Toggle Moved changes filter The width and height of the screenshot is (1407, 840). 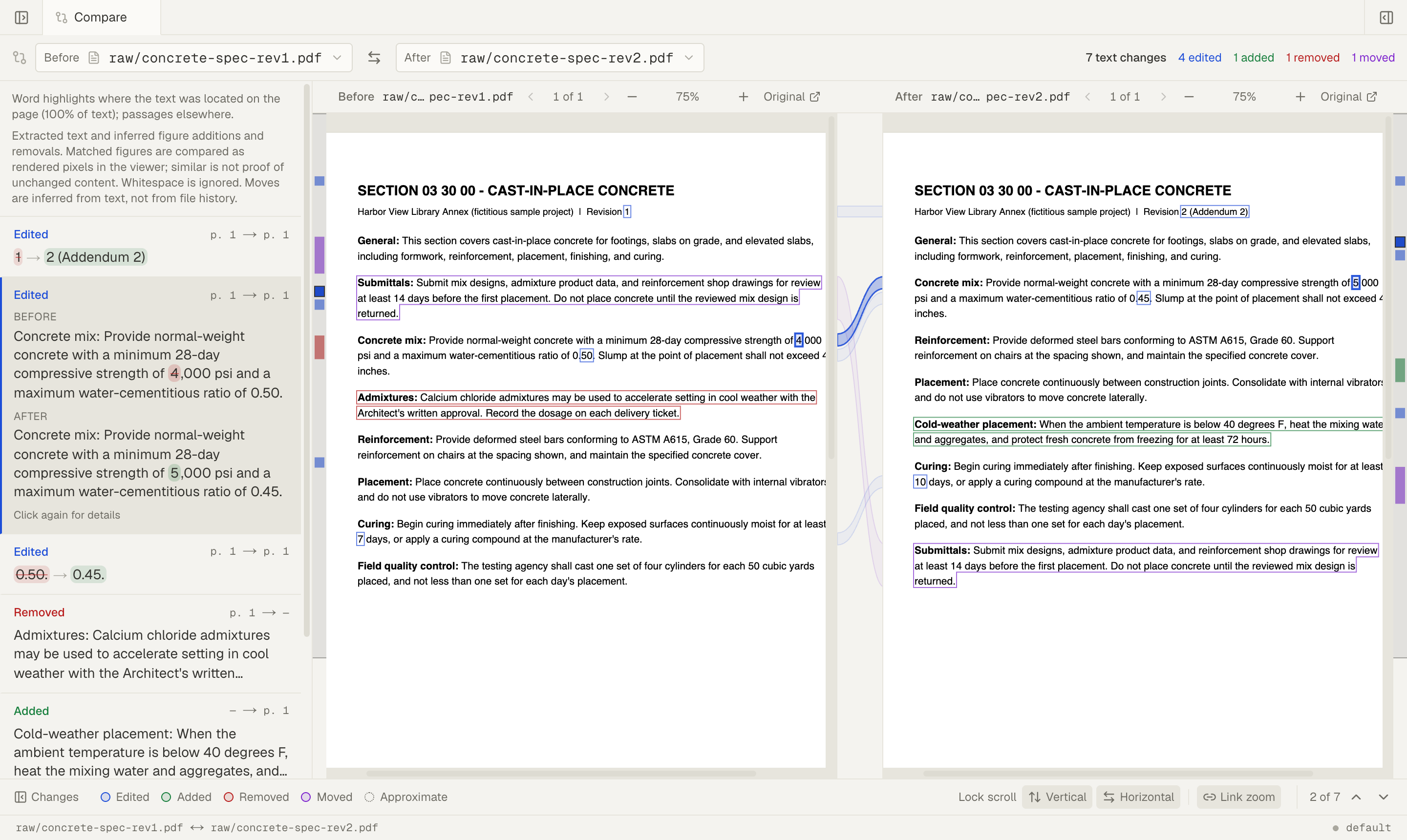point(326,797)
